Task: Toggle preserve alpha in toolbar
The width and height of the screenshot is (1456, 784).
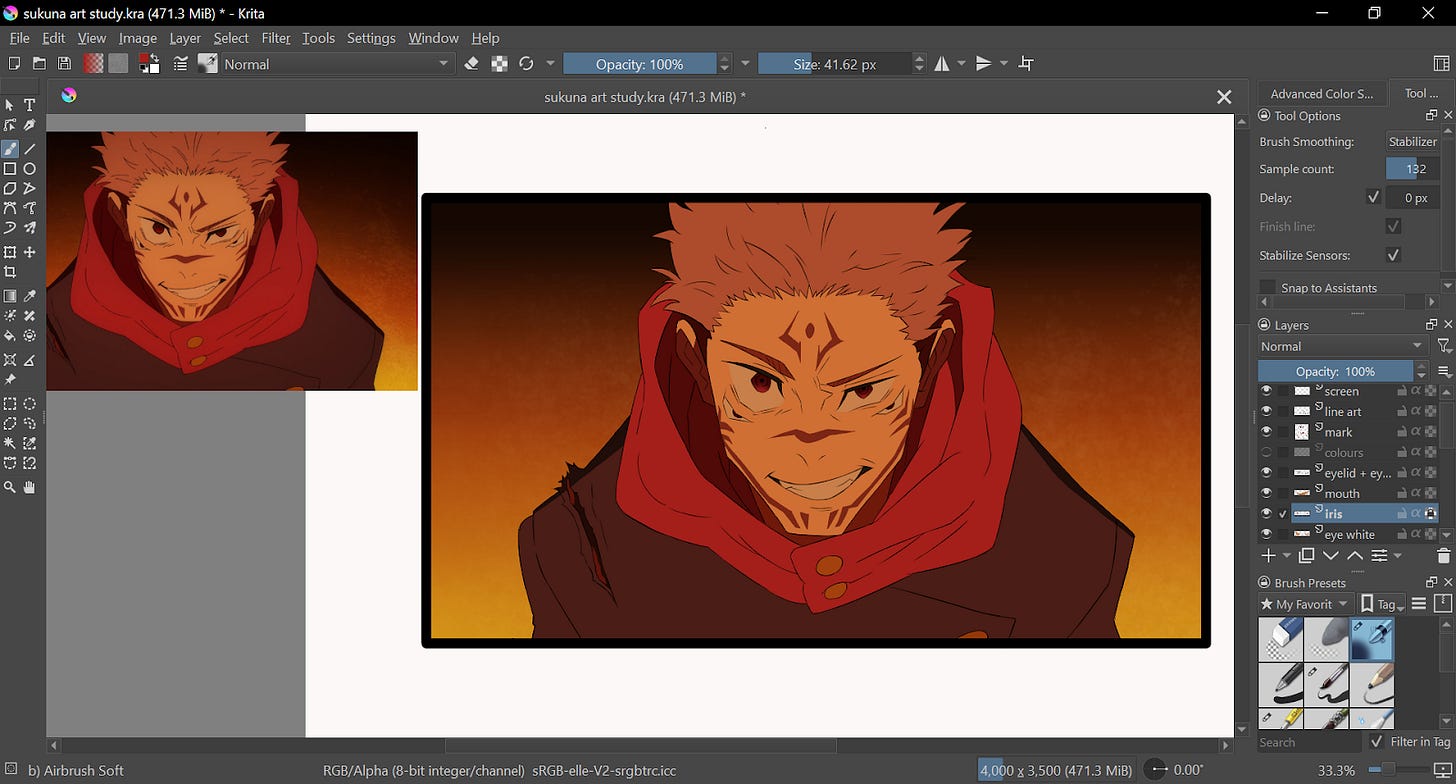Action: (x=499, y=64)
